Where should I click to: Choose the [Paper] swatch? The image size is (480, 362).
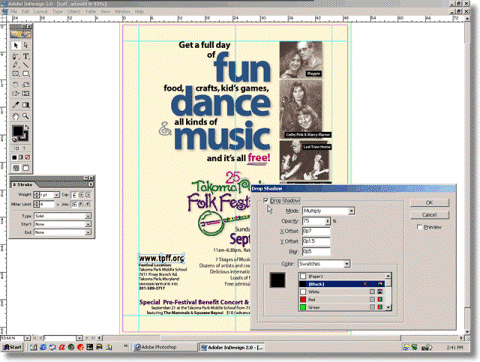click(342, 276)
